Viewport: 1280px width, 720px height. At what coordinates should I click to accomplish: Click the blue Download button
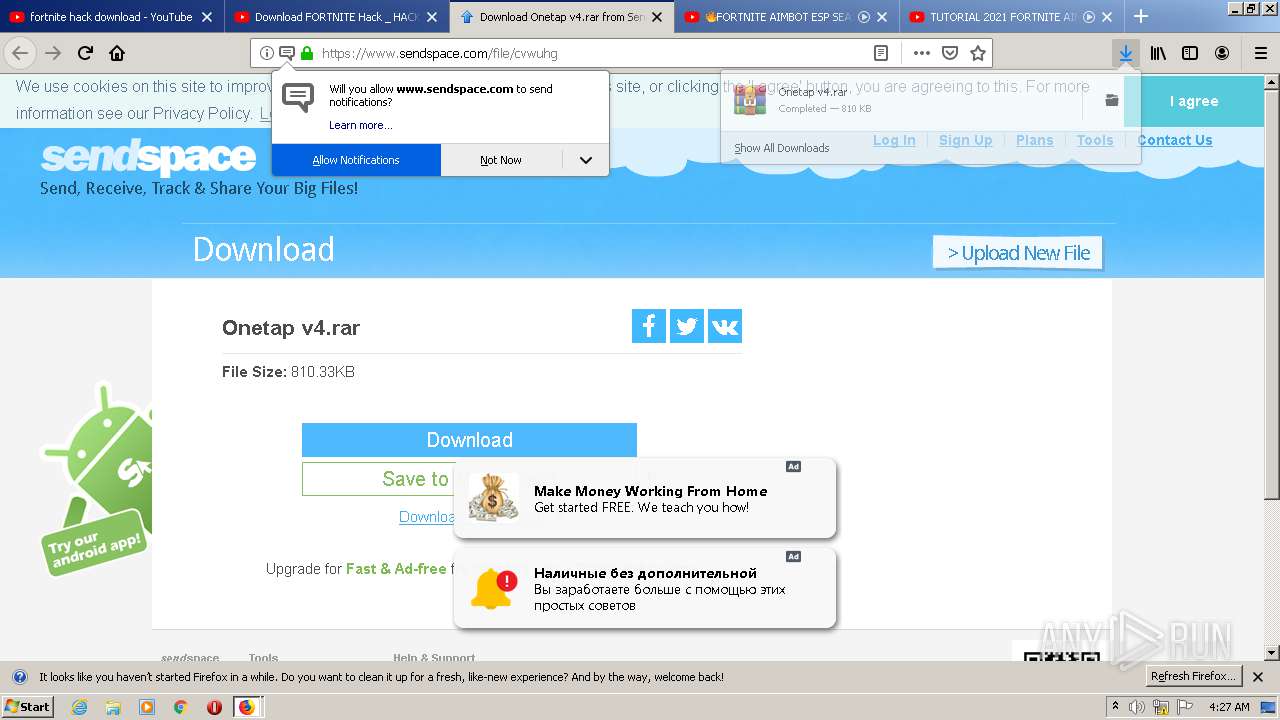[x=469, y=440]
